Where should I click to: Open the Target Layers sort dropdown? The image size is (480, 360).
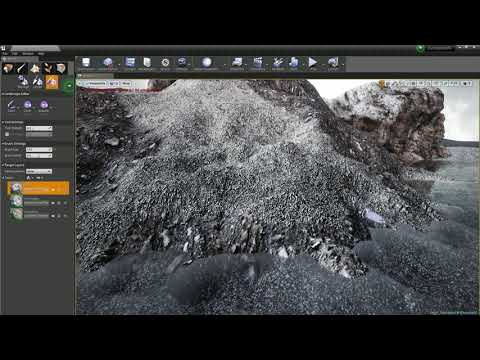(x=39, y=171)
